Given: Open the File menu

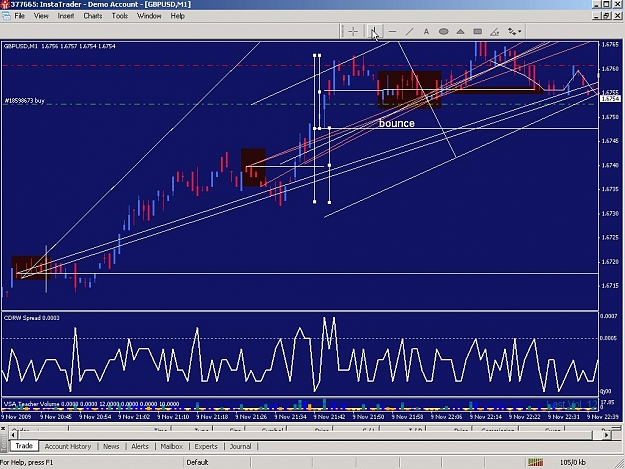Looking at the screenshot, I should (x=20, y=16).
